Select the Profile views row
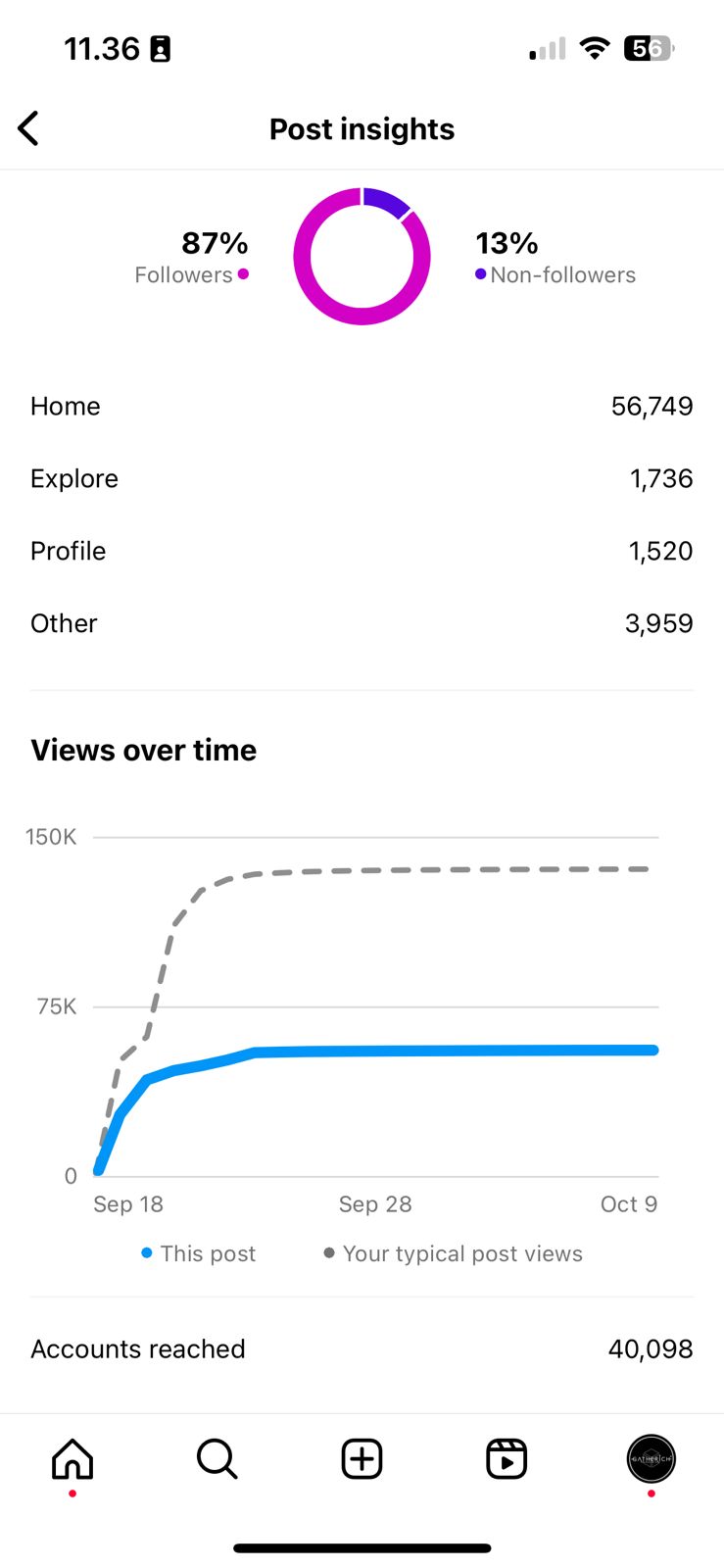The height and width of the screenshot is (1568, 724). pyautogui.click(x=362, y=551)
